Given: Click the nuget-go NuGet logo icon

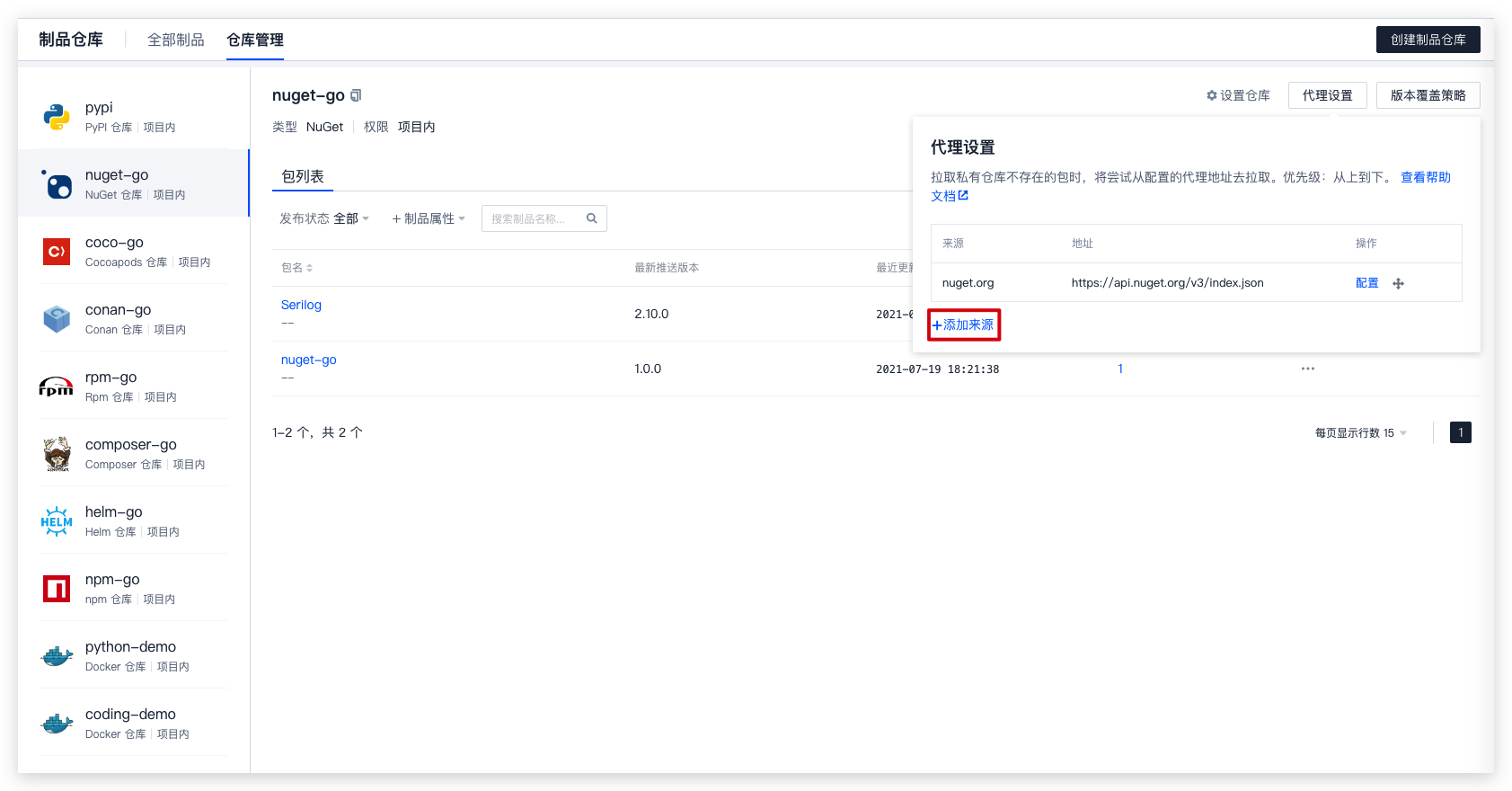Looking at the screenshot, I should (57, 184).
